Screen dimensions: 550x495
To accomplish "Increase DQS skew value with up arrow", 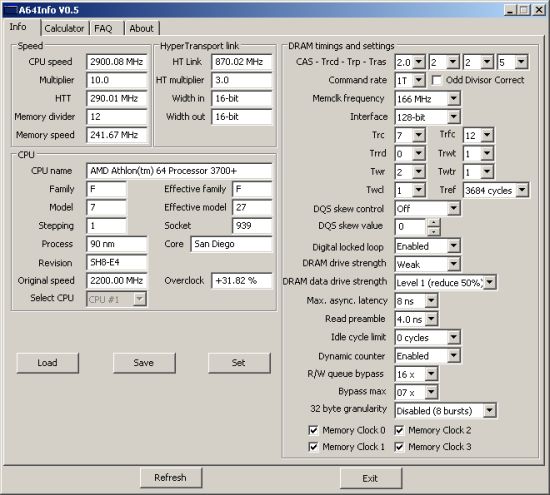I will pos(434,223).
